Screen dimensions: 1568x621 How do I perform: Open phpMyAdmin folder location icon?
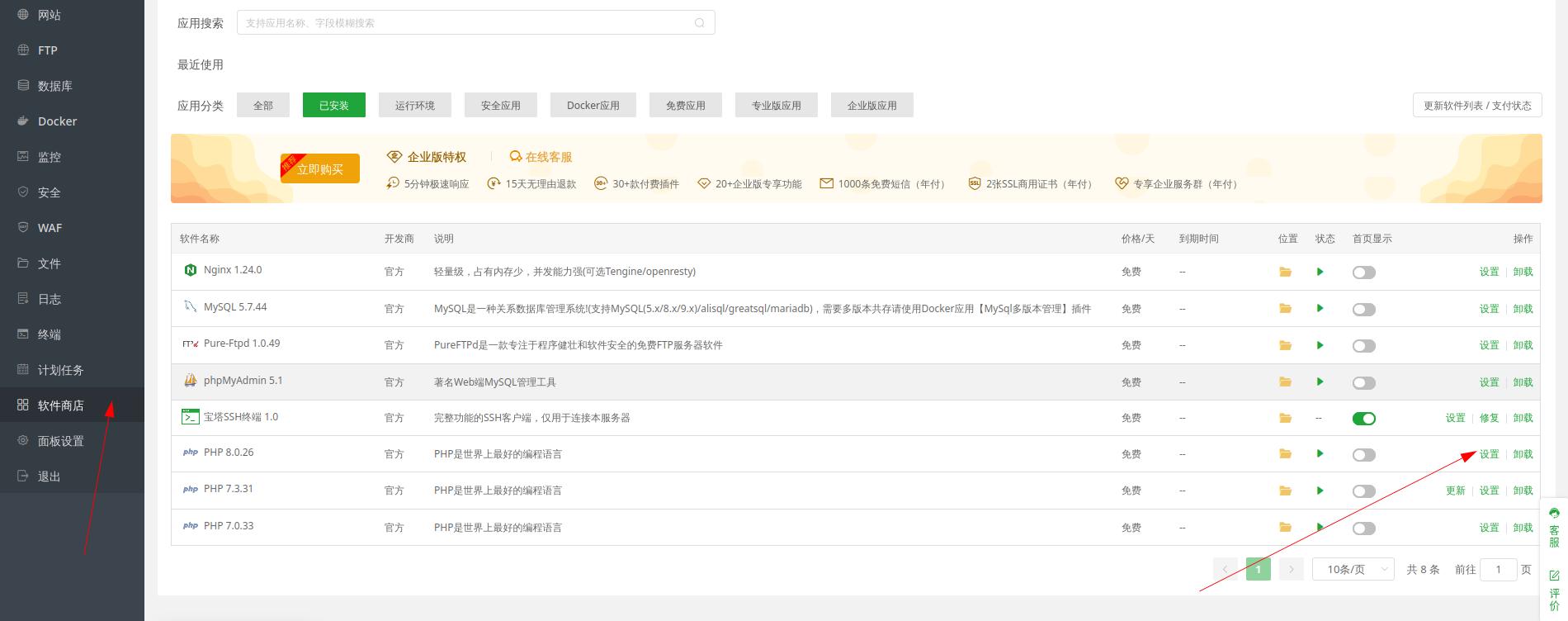tap(1285, 382)
